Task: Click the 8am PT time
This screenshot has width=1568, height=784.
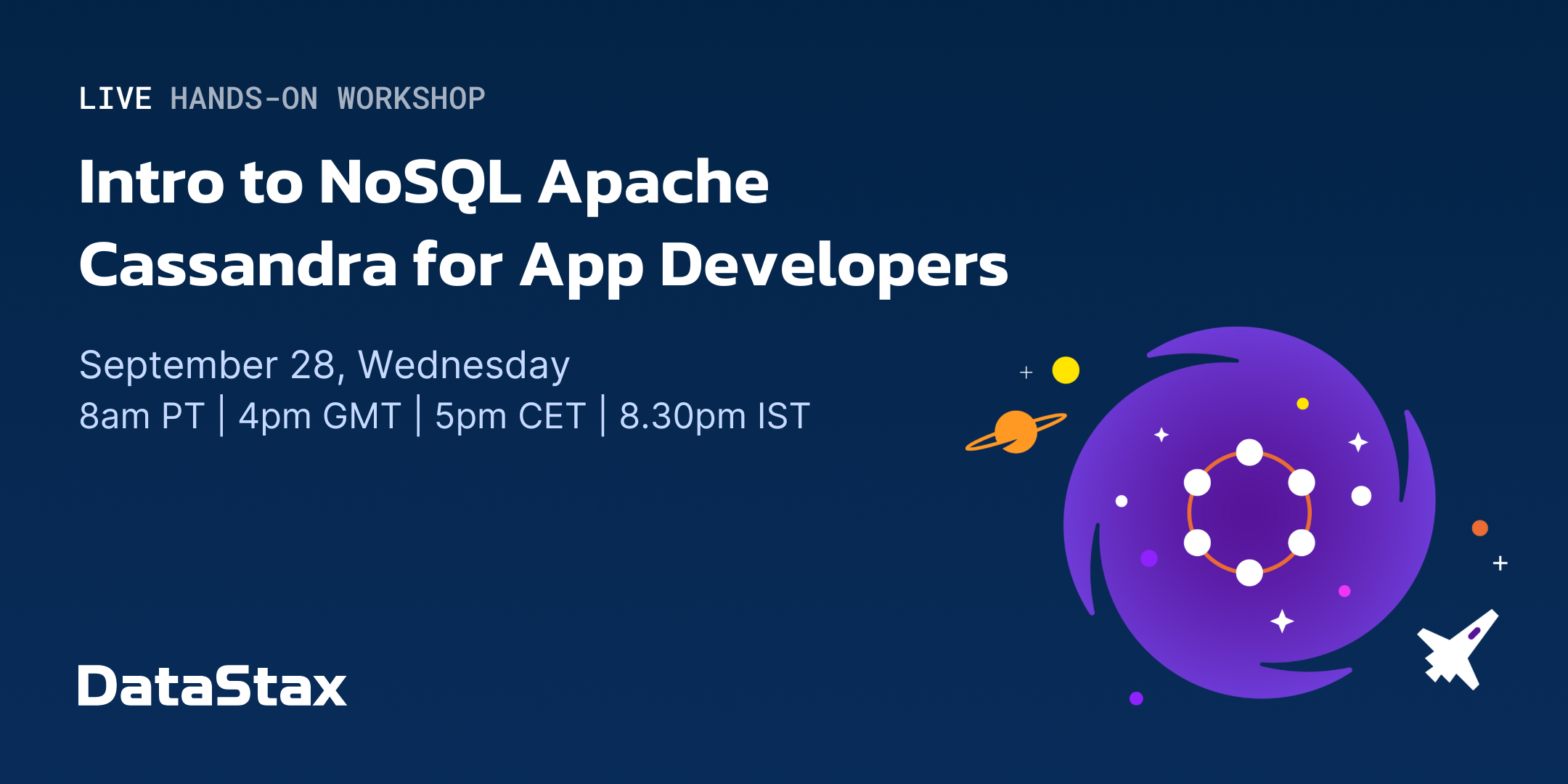Action: (x=142, y=416)
